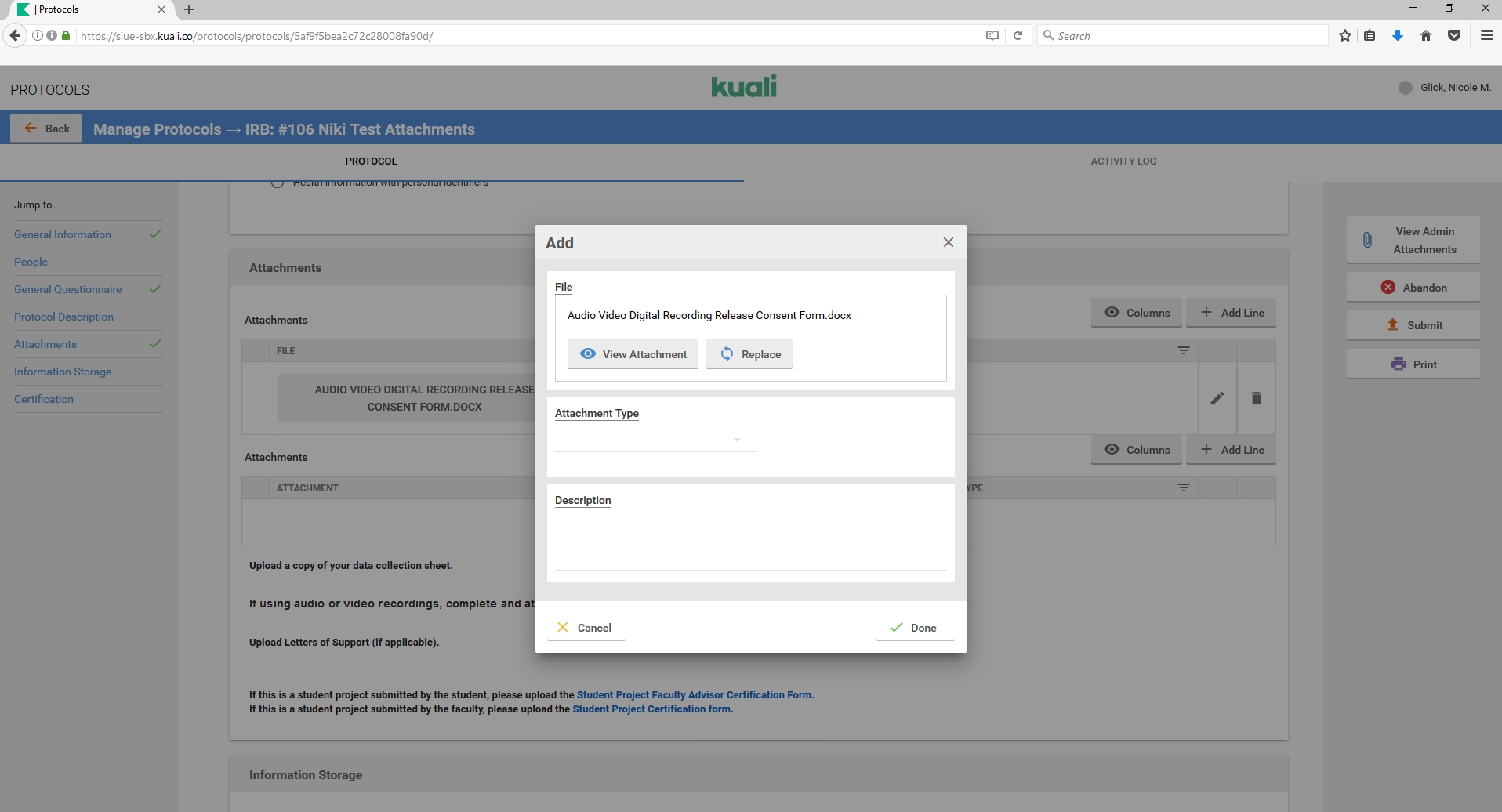Open Columns selector for second Attachments table

(x=1136, y=450)
